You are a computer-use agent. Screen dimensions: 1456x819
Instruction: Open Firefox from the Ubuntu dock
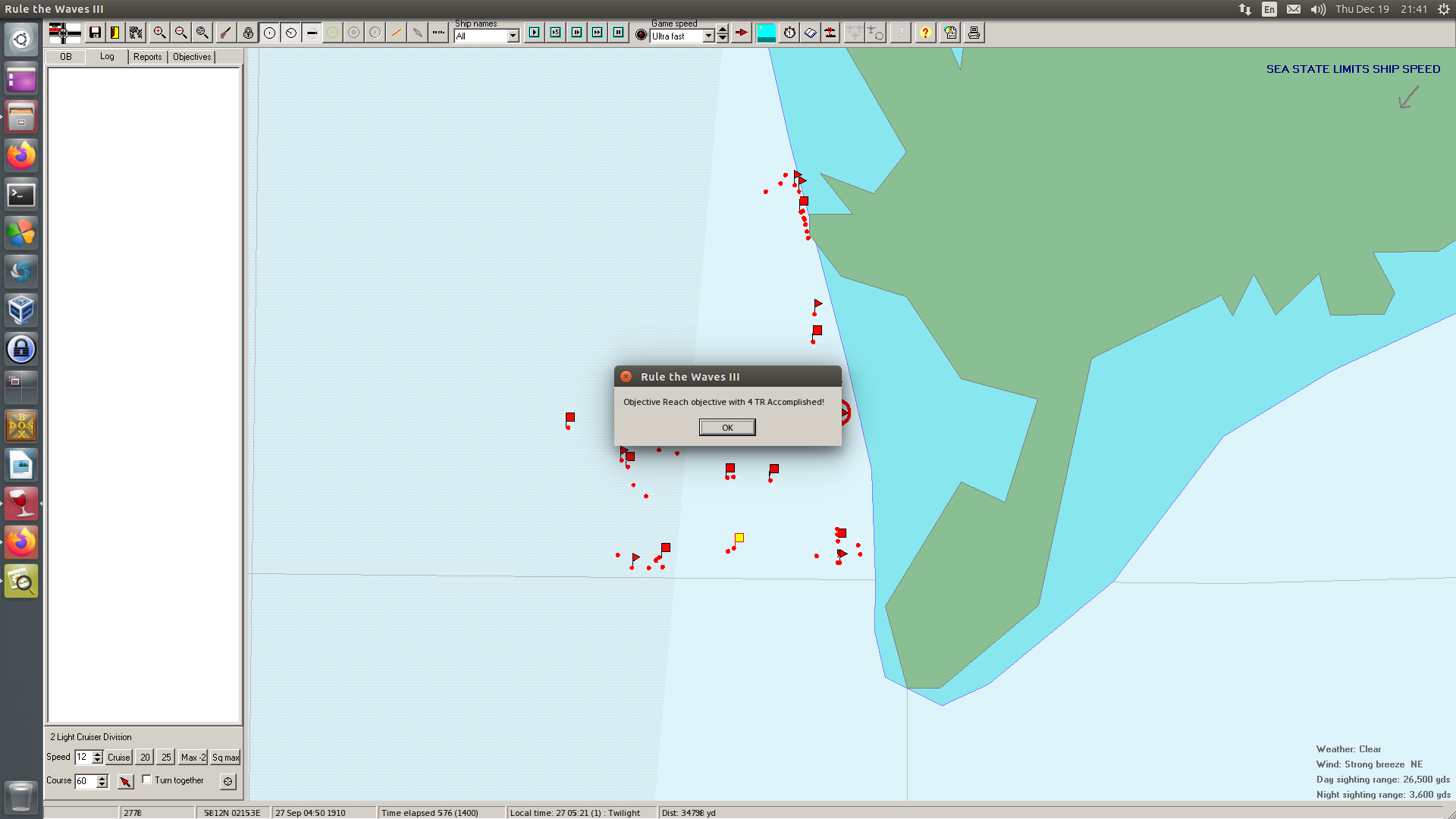pos(21,155)
